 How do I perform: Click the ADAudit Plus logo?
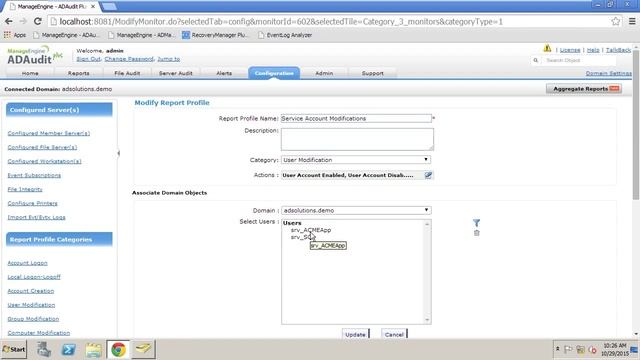(x=34, y=55)
